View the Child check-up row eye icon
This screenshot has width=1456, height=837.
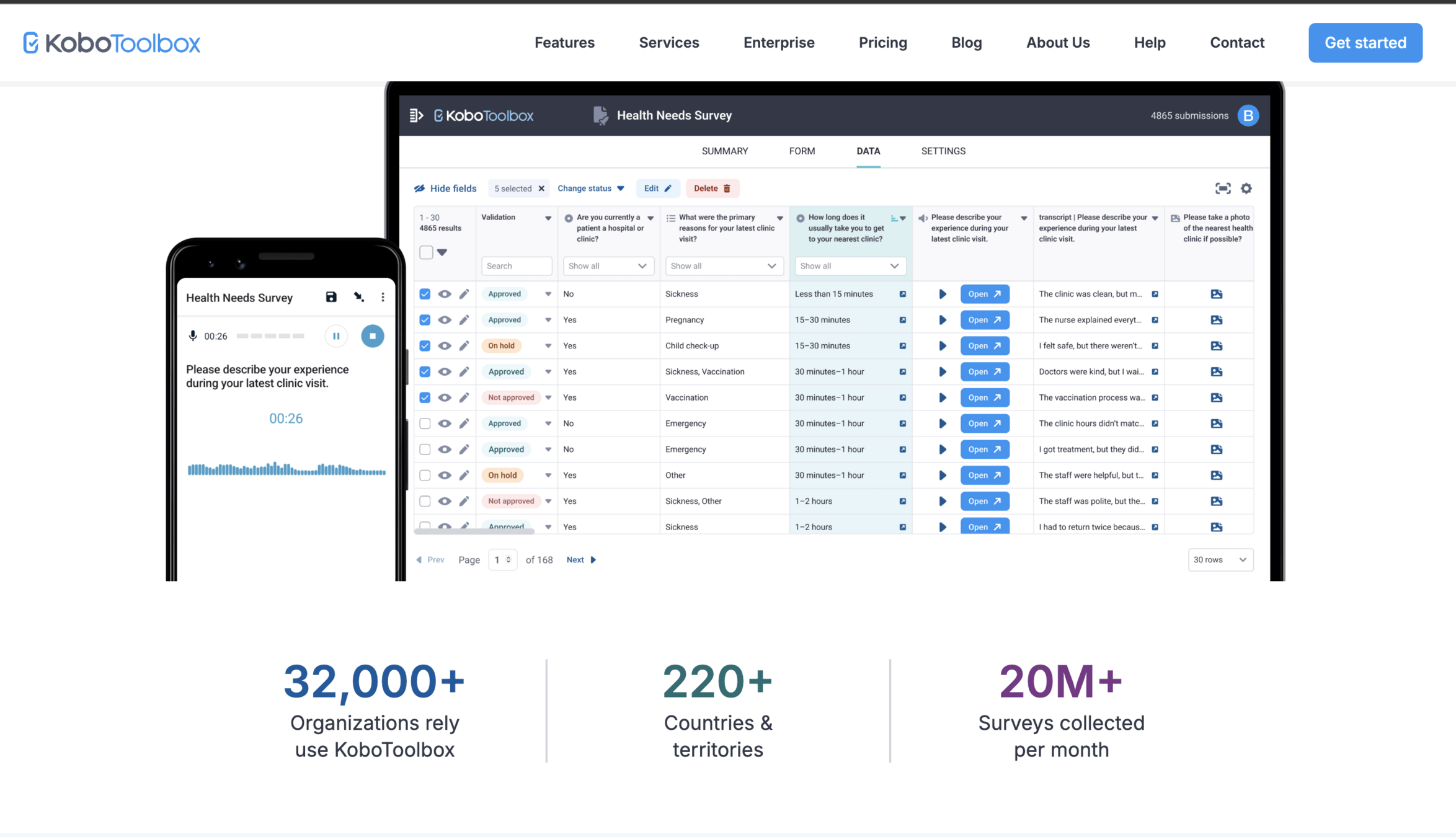tap(445, 346)
